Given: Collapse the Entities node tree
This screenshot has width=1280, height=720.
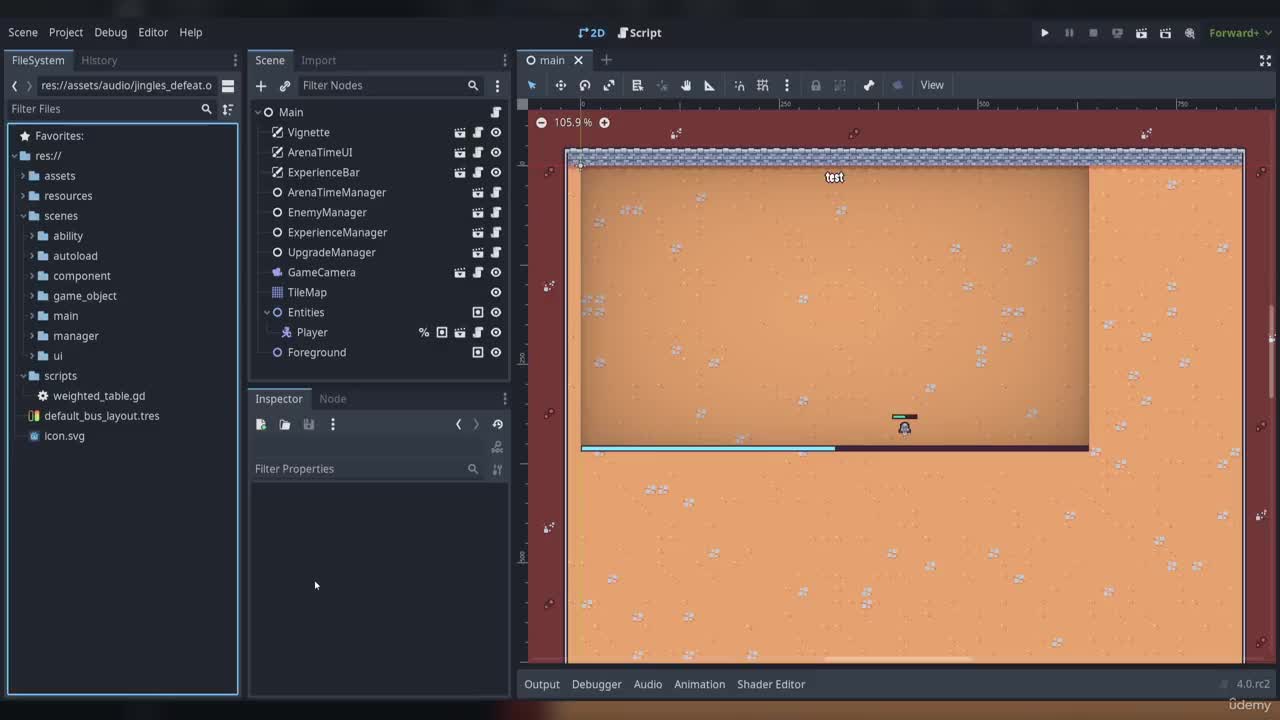Looking at the screenshot, I should (x=267, y=312).
